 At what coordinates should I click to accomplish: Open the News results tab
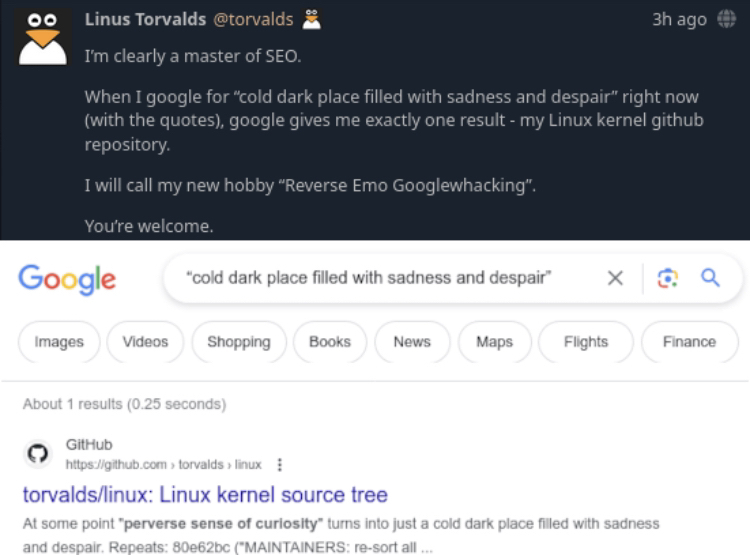click(x=412, y=342)
